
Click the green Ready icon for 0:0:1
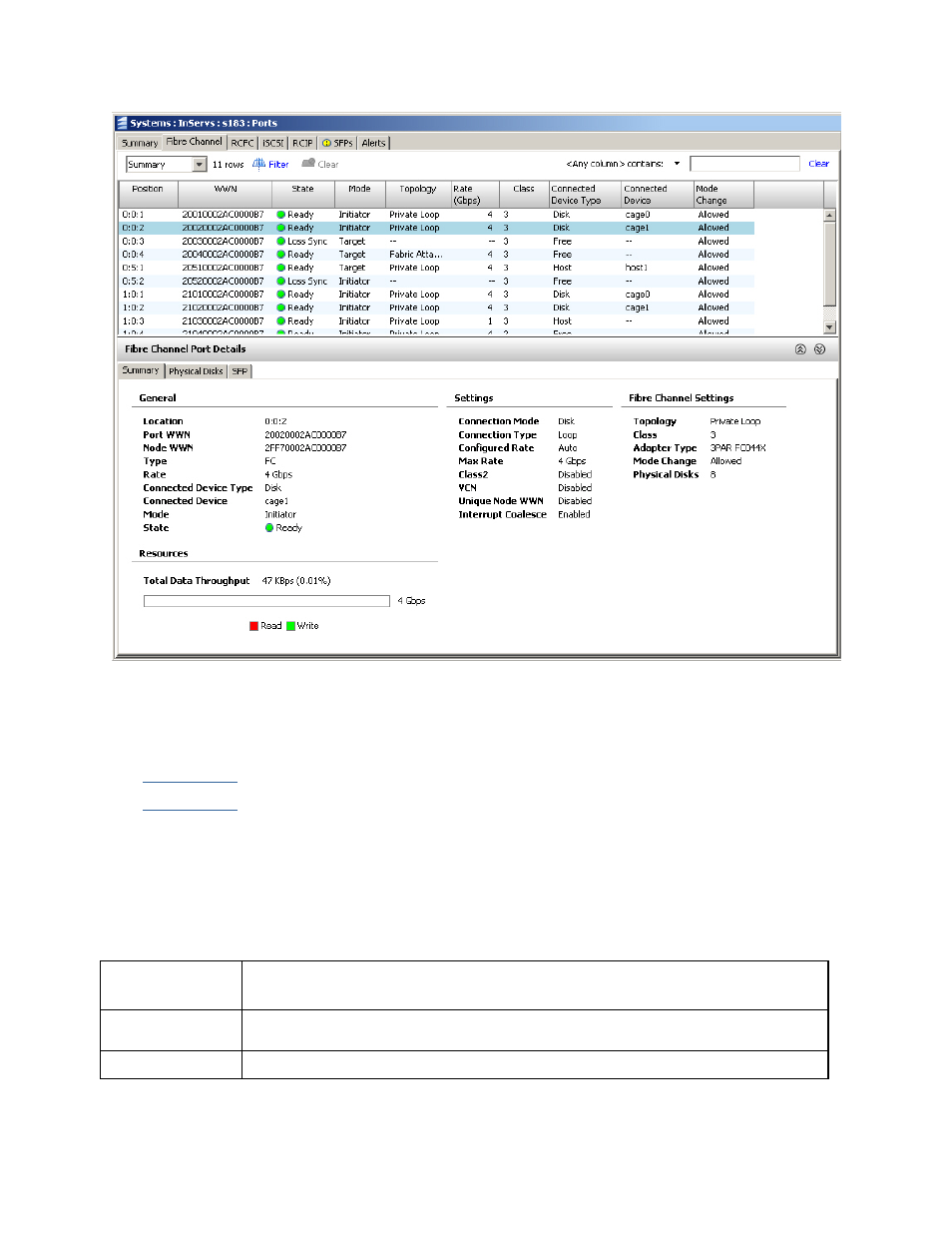click(281, 215)
